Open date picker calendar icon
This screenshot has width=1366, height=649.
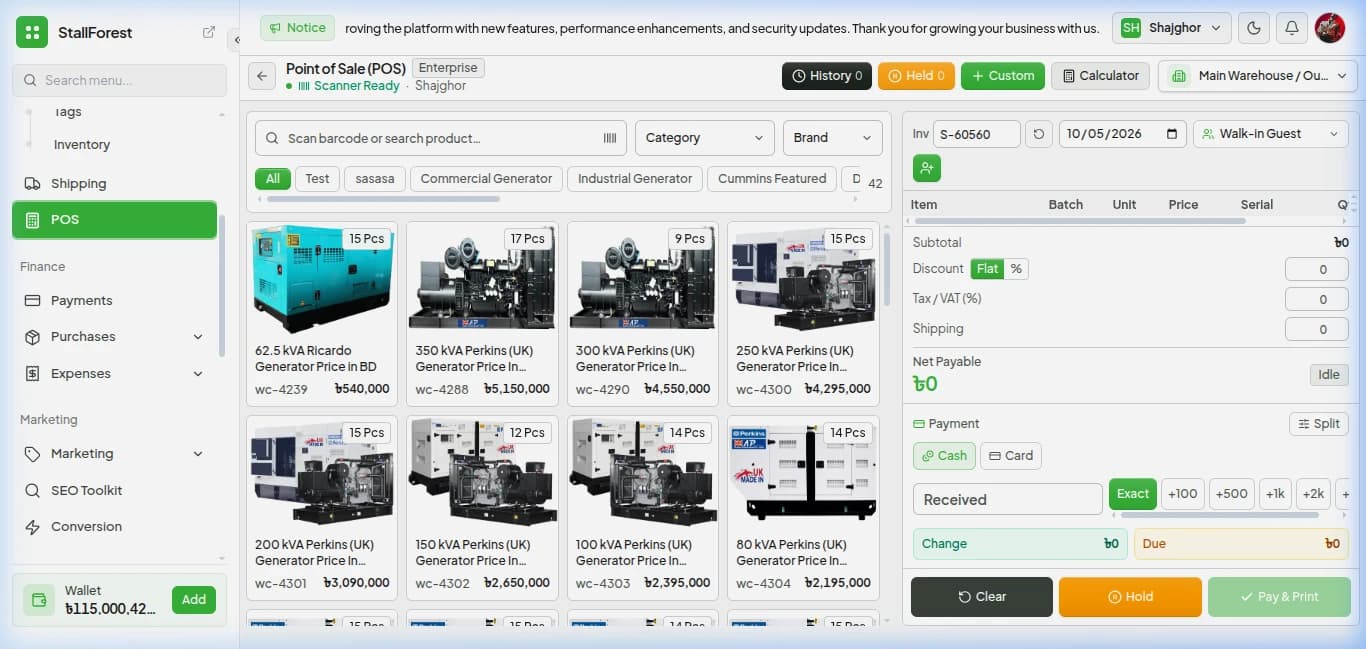[x=1173, y=134]
